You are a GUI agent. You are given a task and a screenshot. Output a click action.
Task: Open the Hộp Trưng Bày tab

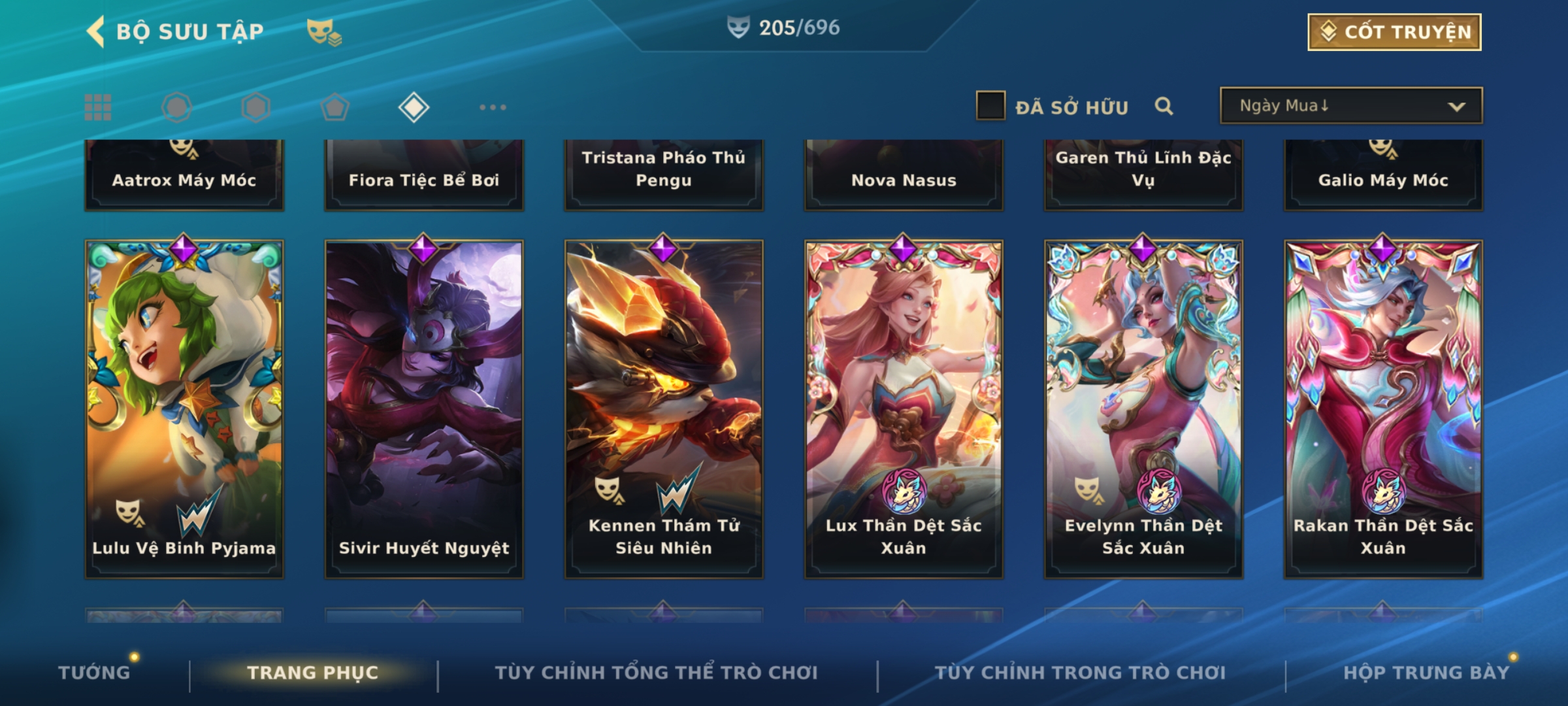click(1426, 672)
